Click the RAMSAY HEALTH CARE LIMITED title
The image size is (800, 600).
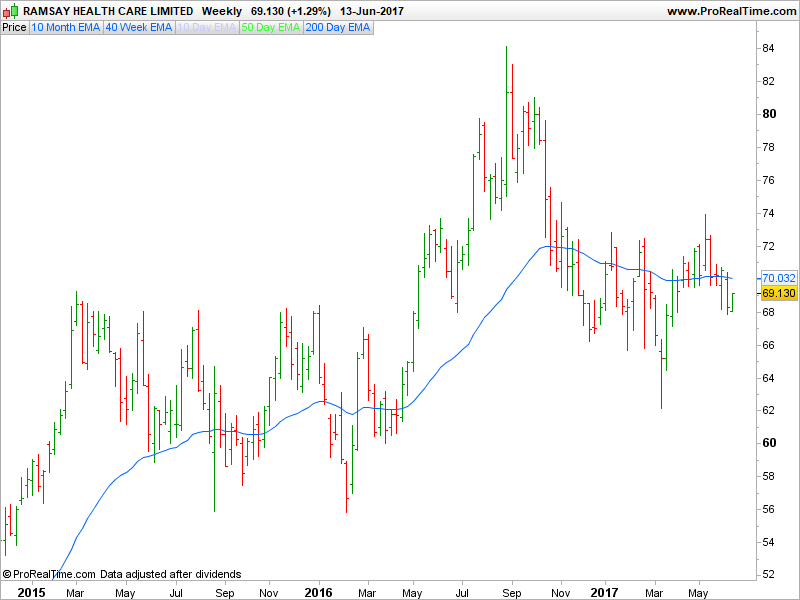(108, 11)
